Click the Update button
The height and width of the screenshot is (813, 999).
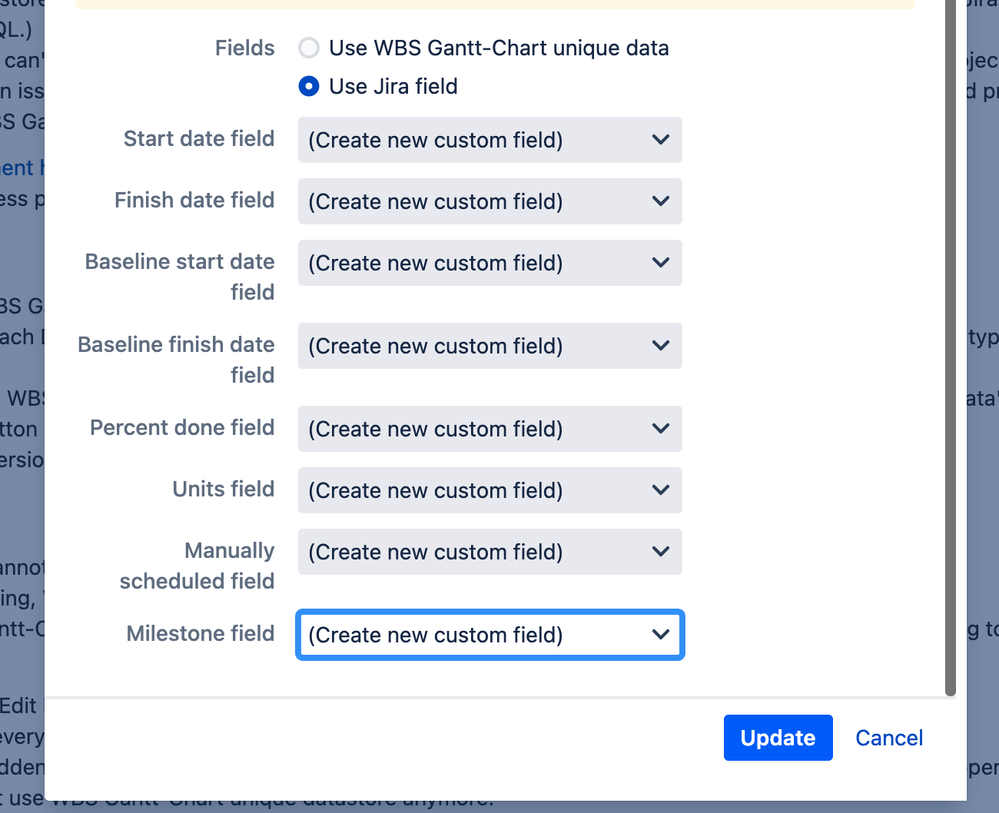[x=777, y=737]
